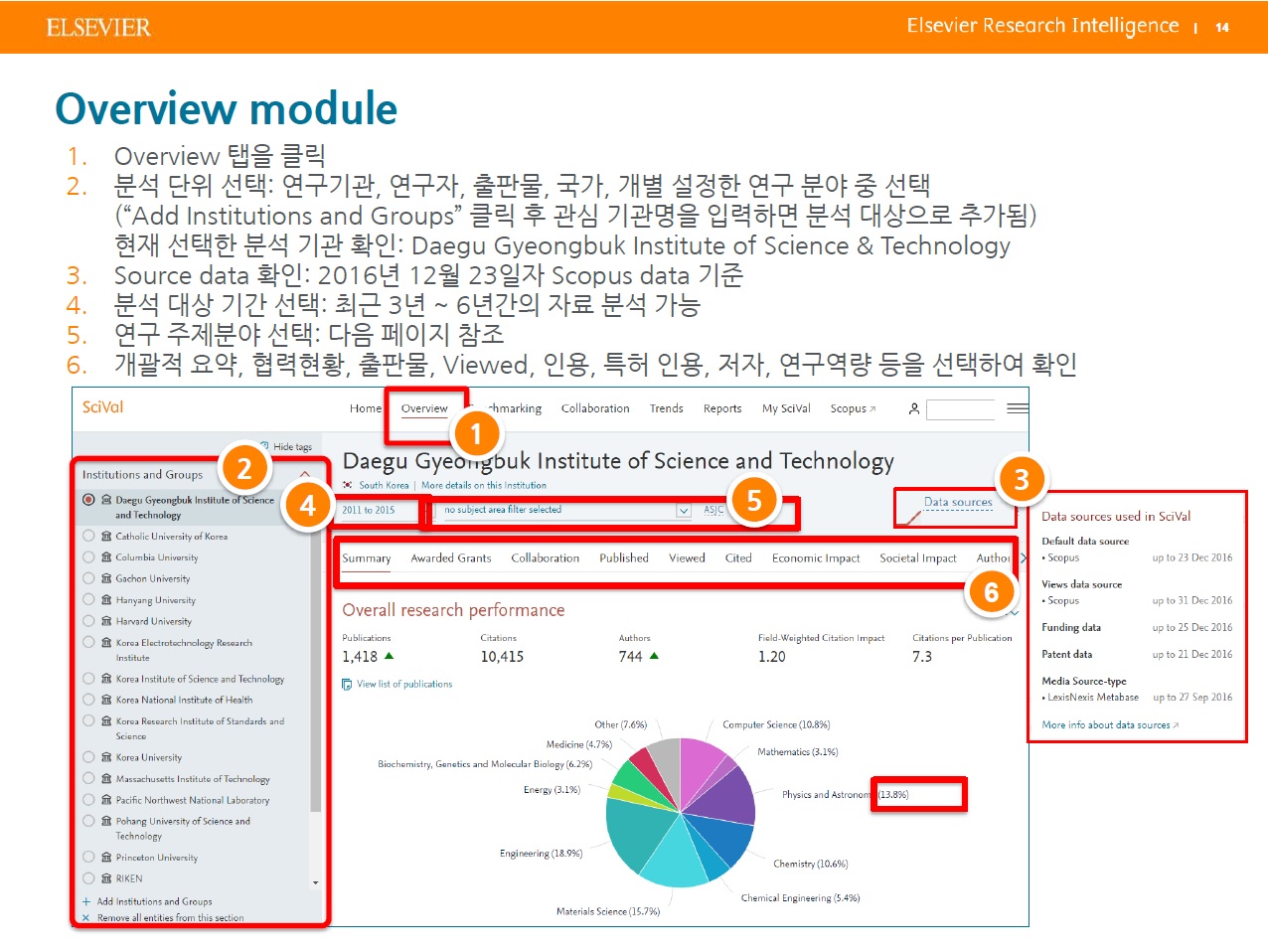The height and width of the screenshot is (952, 1268).
Task: Click the arrow to show more tabs after Authors
Action: pyautogui.click(x=1024, y=558)
